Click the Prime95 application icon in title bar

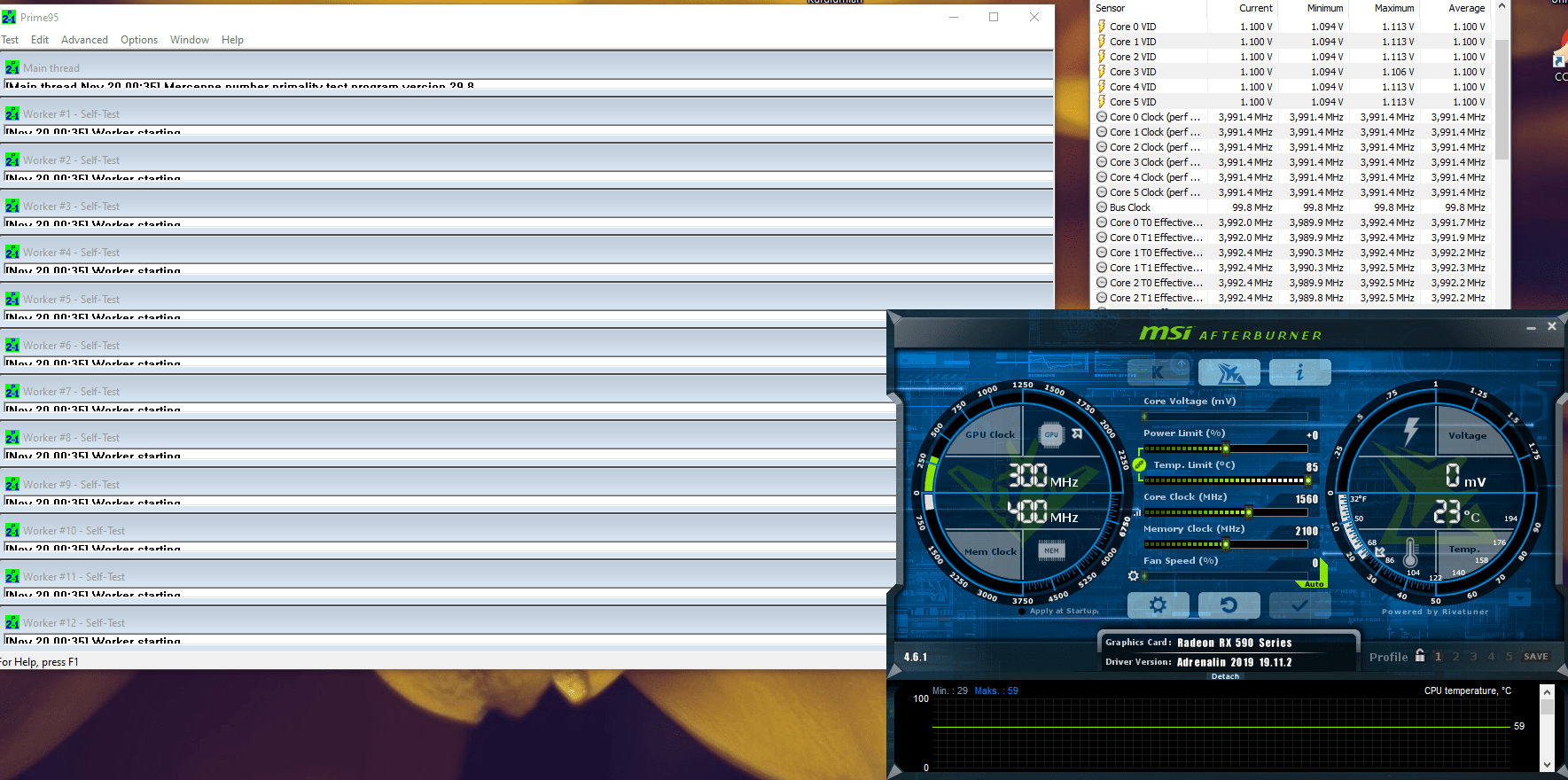point(9,17)
